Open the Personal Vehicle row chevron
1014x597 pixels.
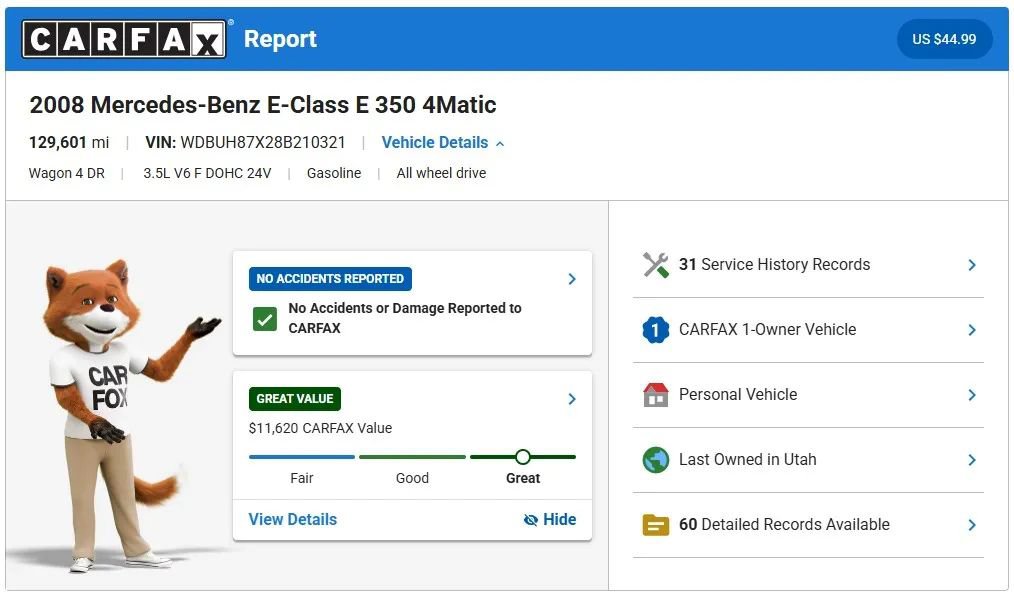pyautogui.click(x=972, y=395)
